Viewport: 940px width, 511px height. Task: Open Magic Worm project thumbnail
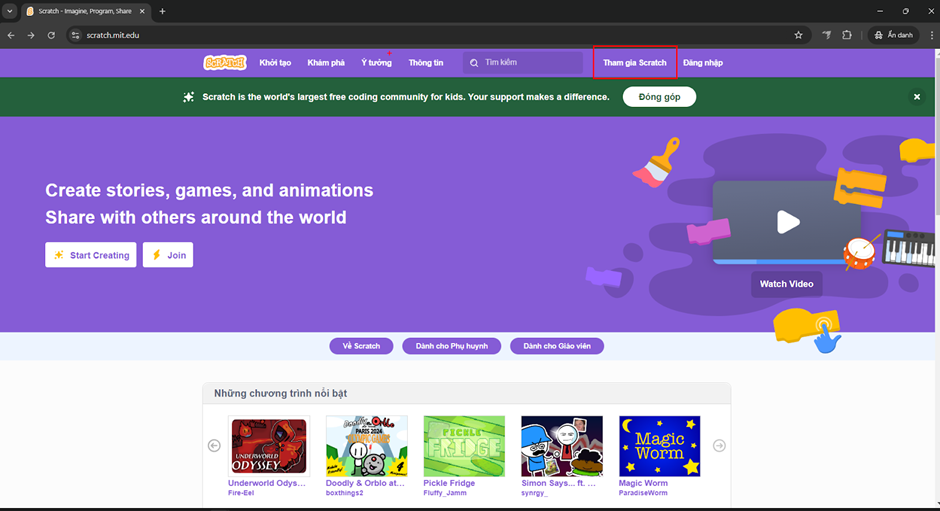pyautogui.click(x=659, y=446)
